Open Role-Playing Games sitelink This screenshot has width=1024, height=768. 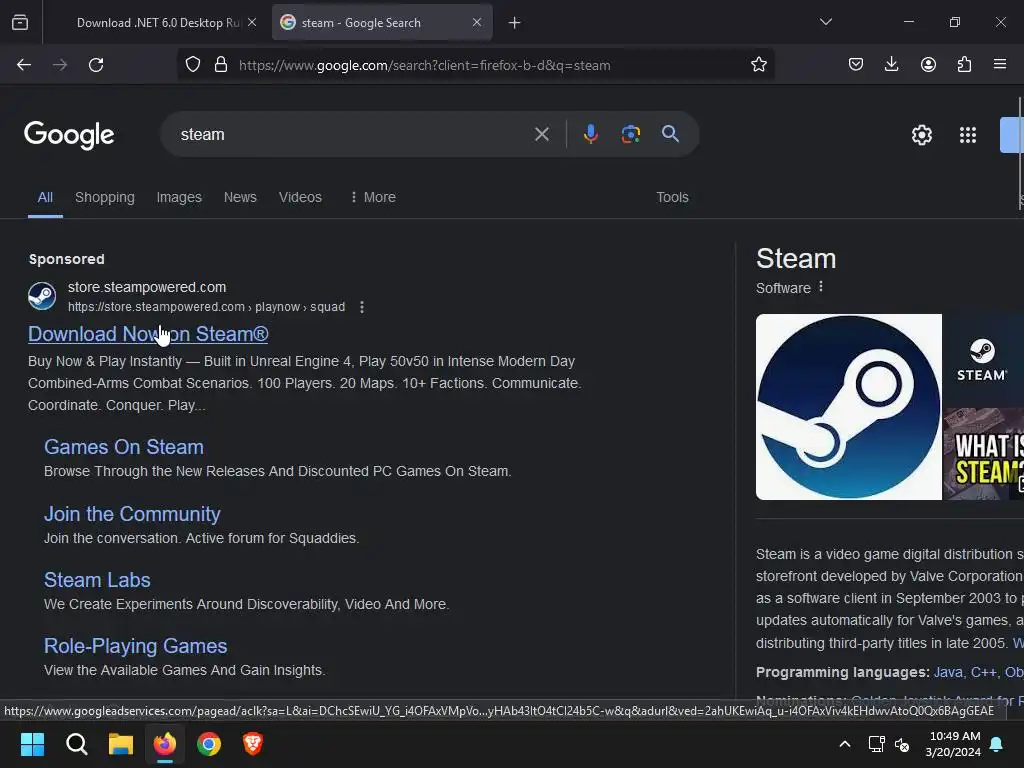pyautogui.click(x=135, y=646)
